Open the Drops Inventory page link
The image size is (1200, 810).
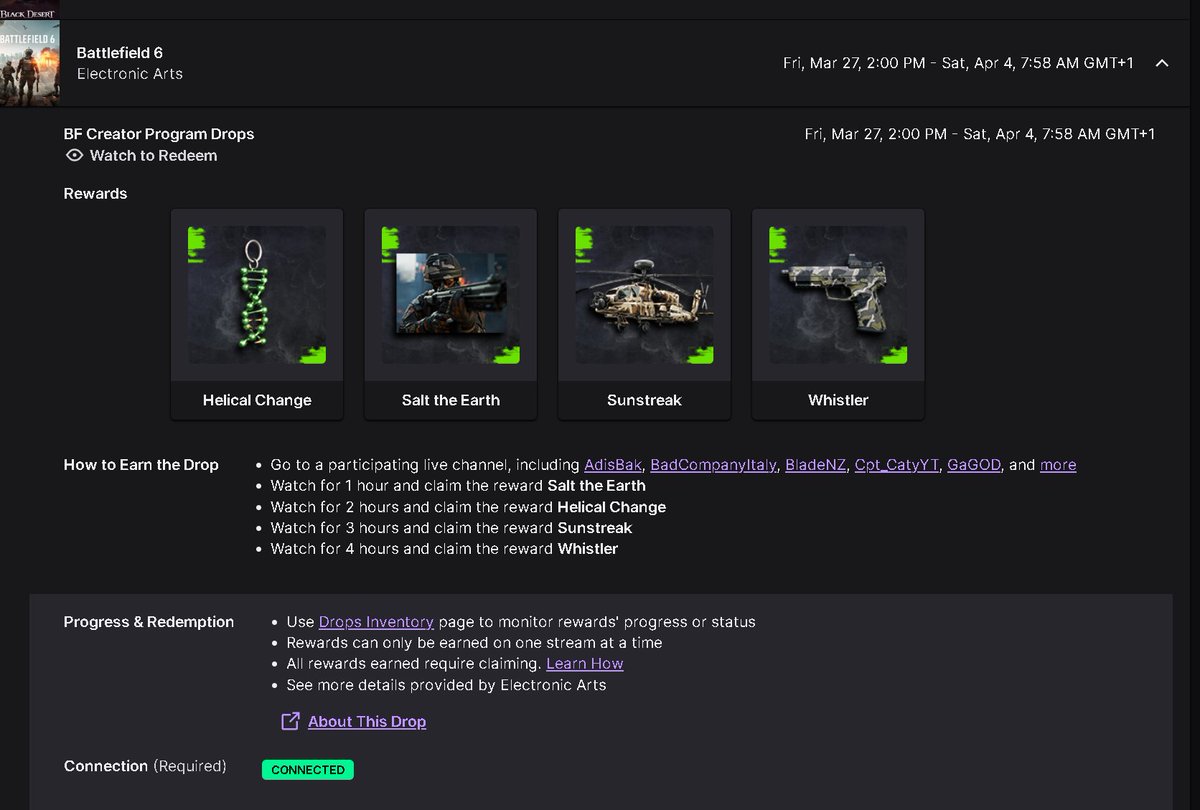click(x=376, y=622)
